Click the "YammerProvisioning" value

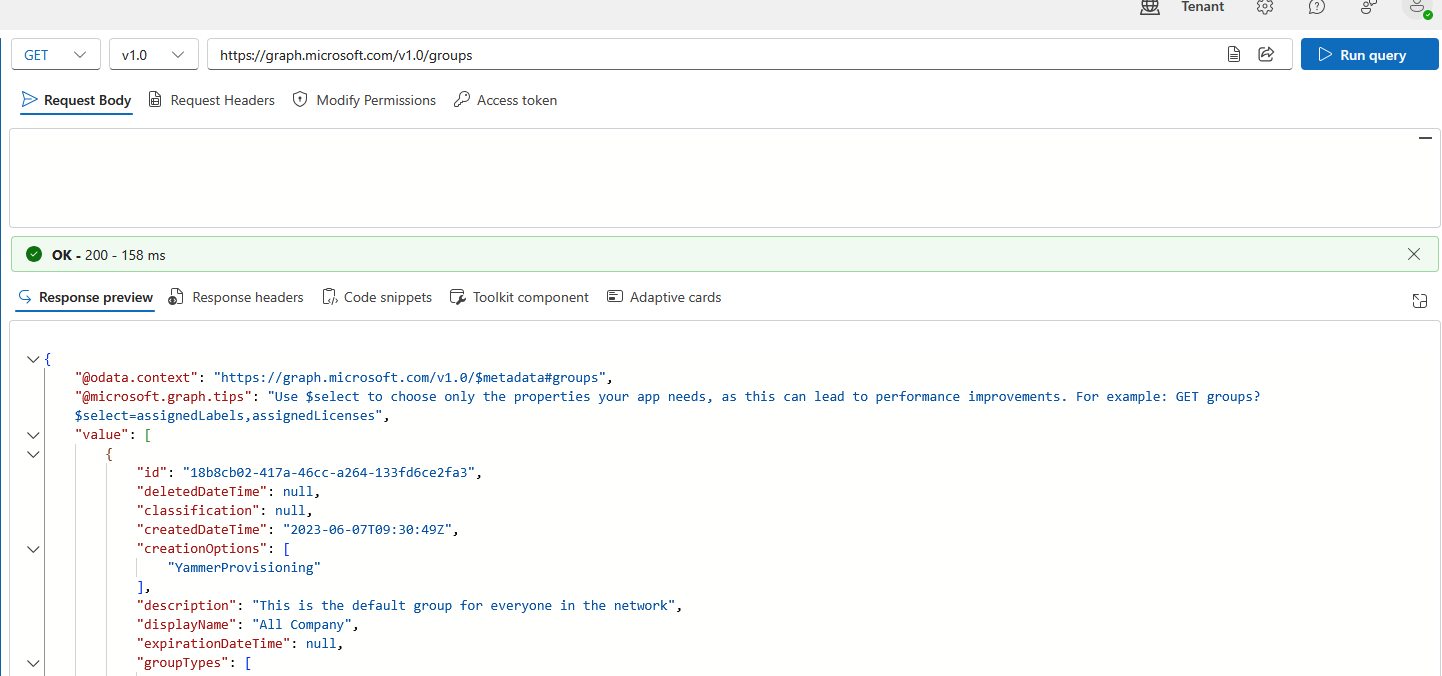244,568
